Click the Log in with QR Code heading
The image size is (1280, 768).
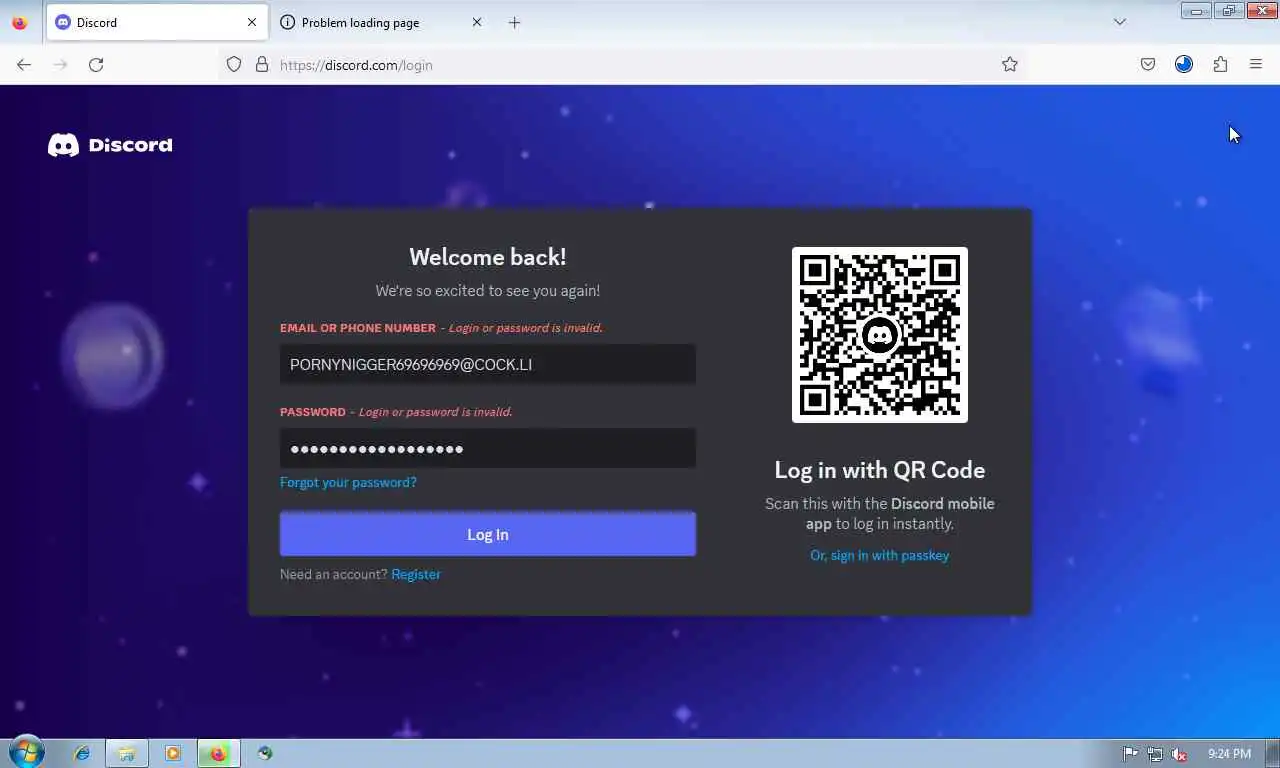(x=880, y=470)
